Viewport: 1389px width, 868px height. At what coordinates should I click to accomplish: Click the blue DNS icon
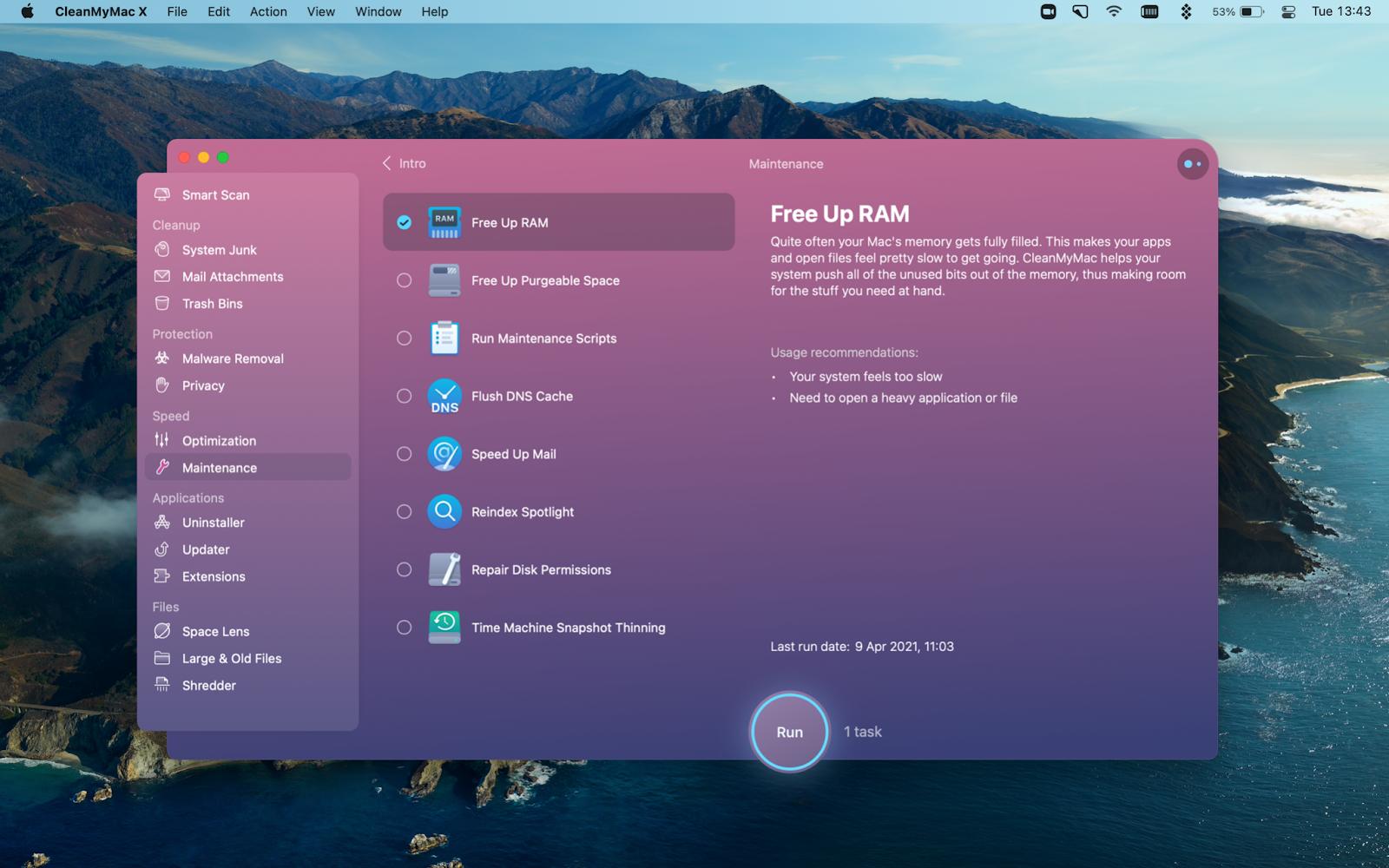[444, 396]
